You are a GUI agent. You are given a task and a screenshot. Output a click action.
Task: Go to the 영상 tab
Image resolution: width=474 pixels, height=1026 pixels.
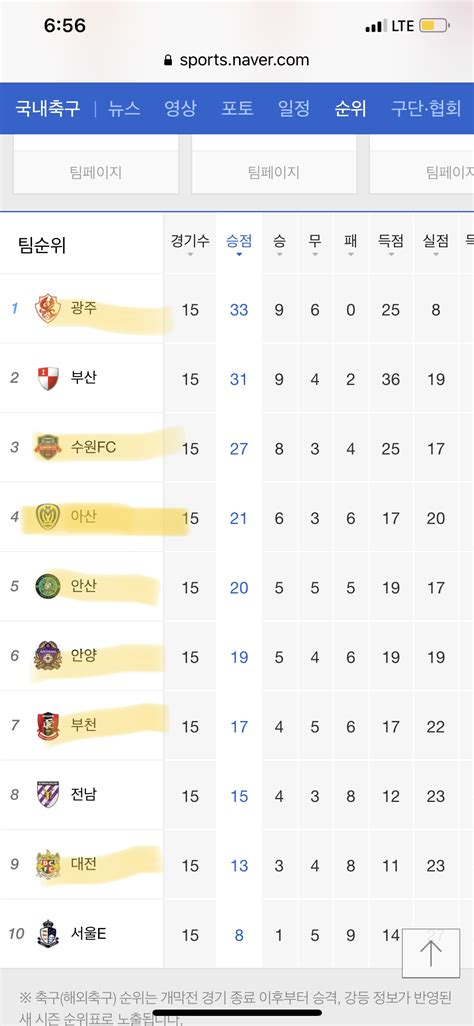tap(180, 108)
